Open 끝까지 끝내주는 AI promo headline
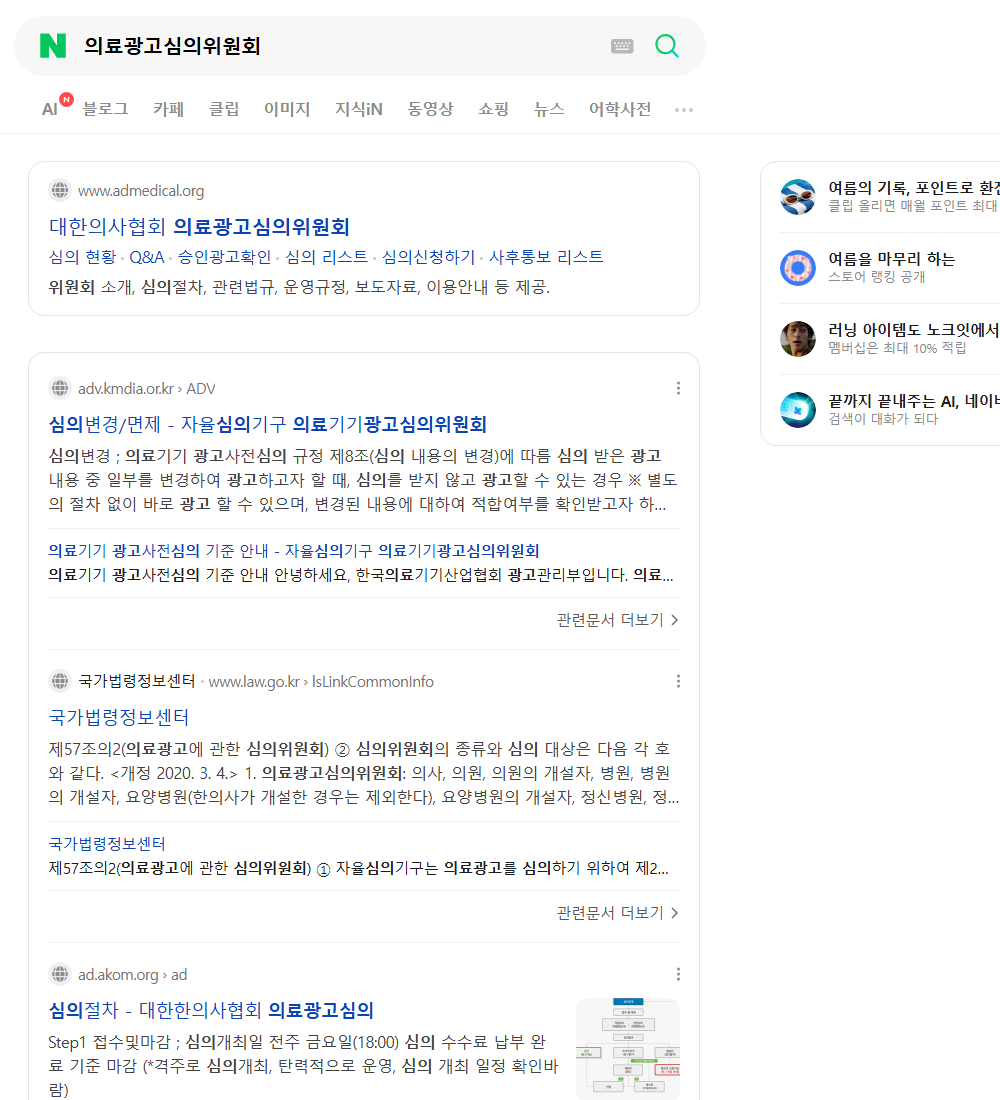Screen dimensions: 1000x1100 (914, 401)
